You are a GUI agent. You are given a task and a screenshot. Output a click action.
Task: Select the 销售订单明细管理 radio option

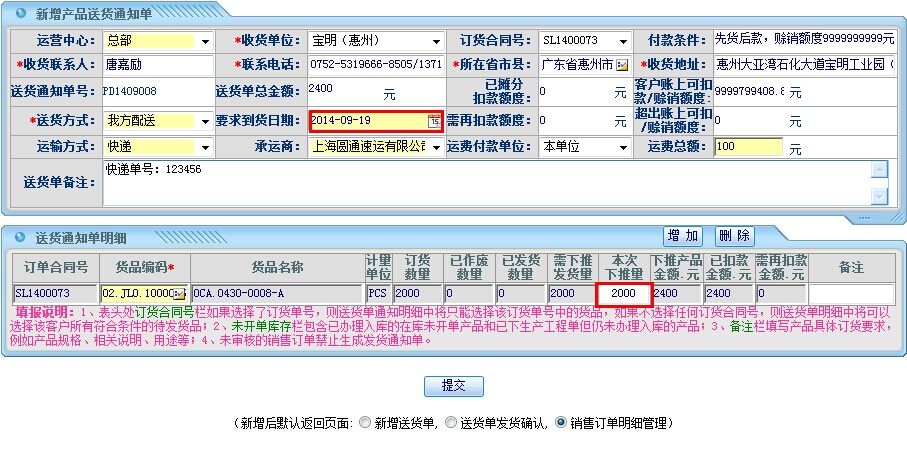(561, 423)
